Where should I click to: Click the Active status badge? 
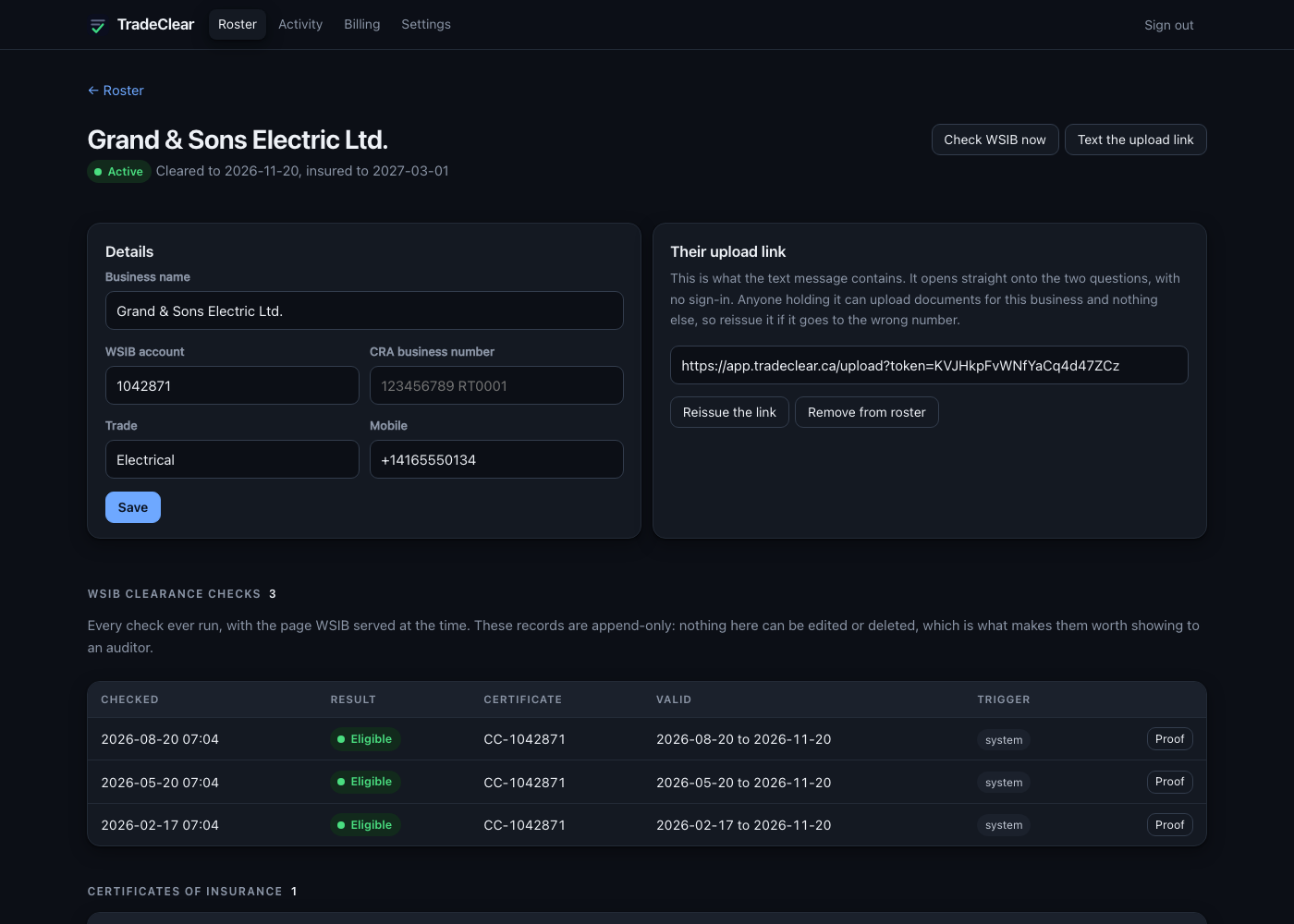tap(119, 172)
